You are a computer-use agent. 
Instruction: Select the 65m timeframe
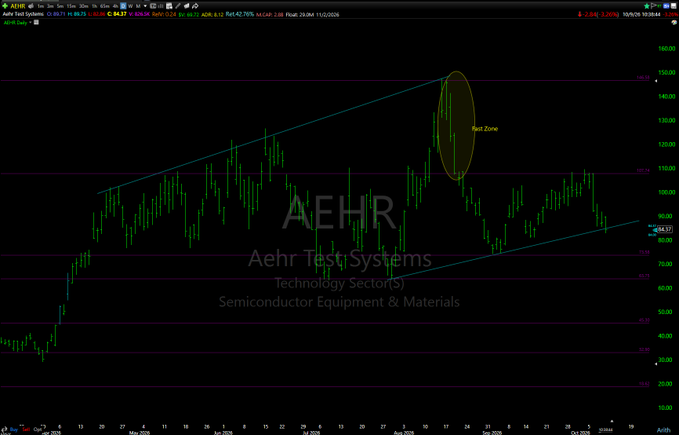click(105, 6)
